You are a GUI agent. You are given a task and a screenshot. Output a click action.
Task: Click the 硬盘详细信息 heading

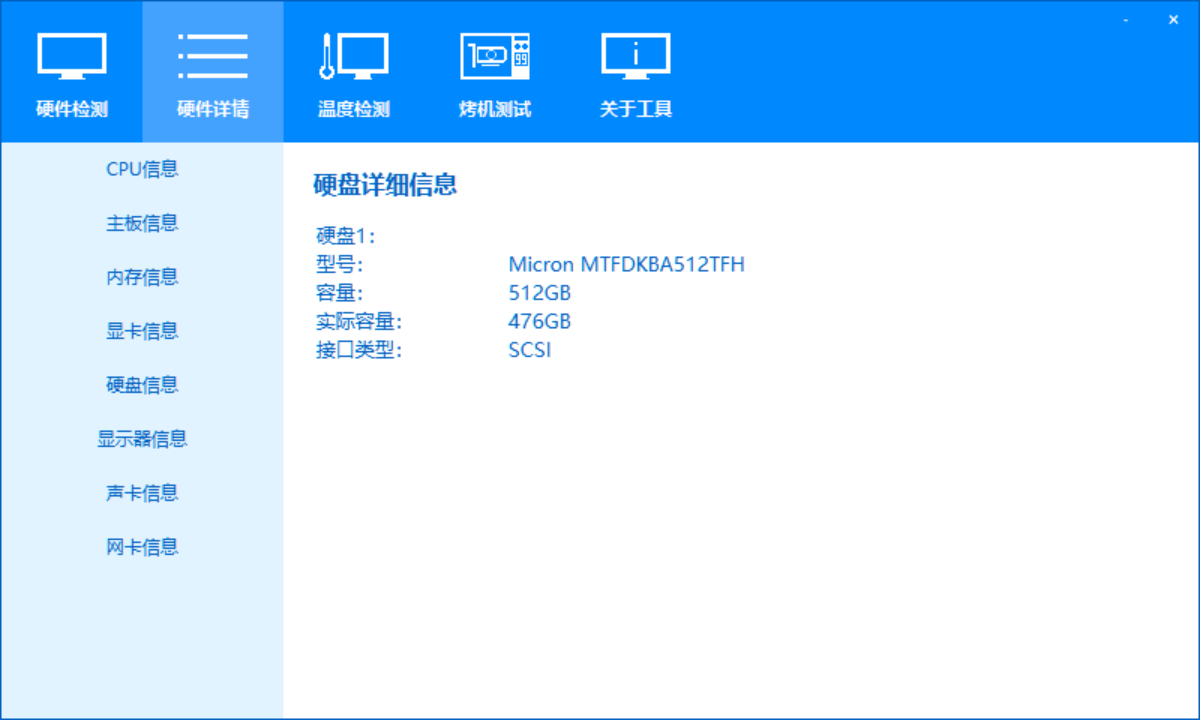(385, 185)
